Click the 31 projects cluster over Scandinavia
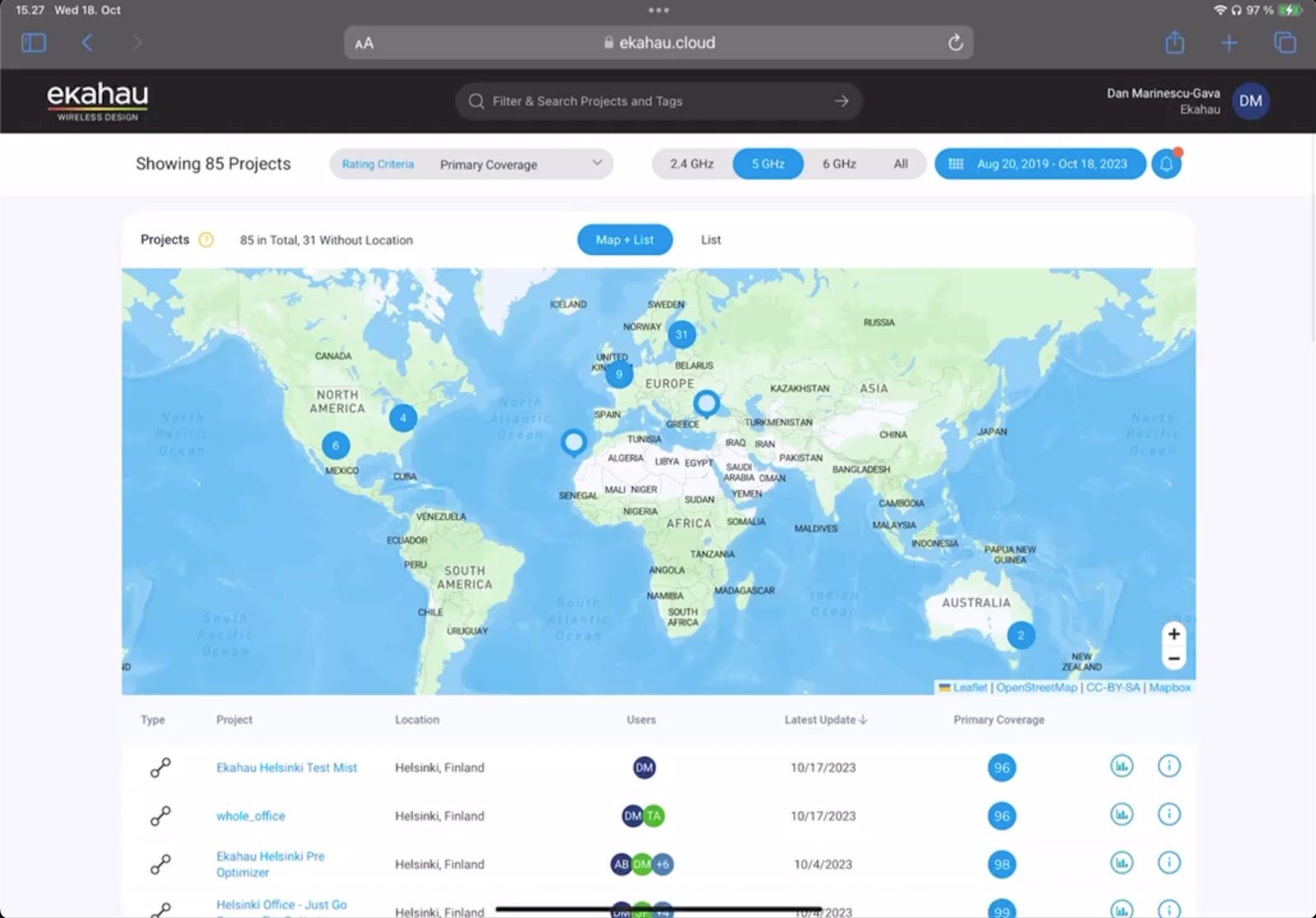The height and width of the screenshot is (918, 1316). [x=681, y=334]
